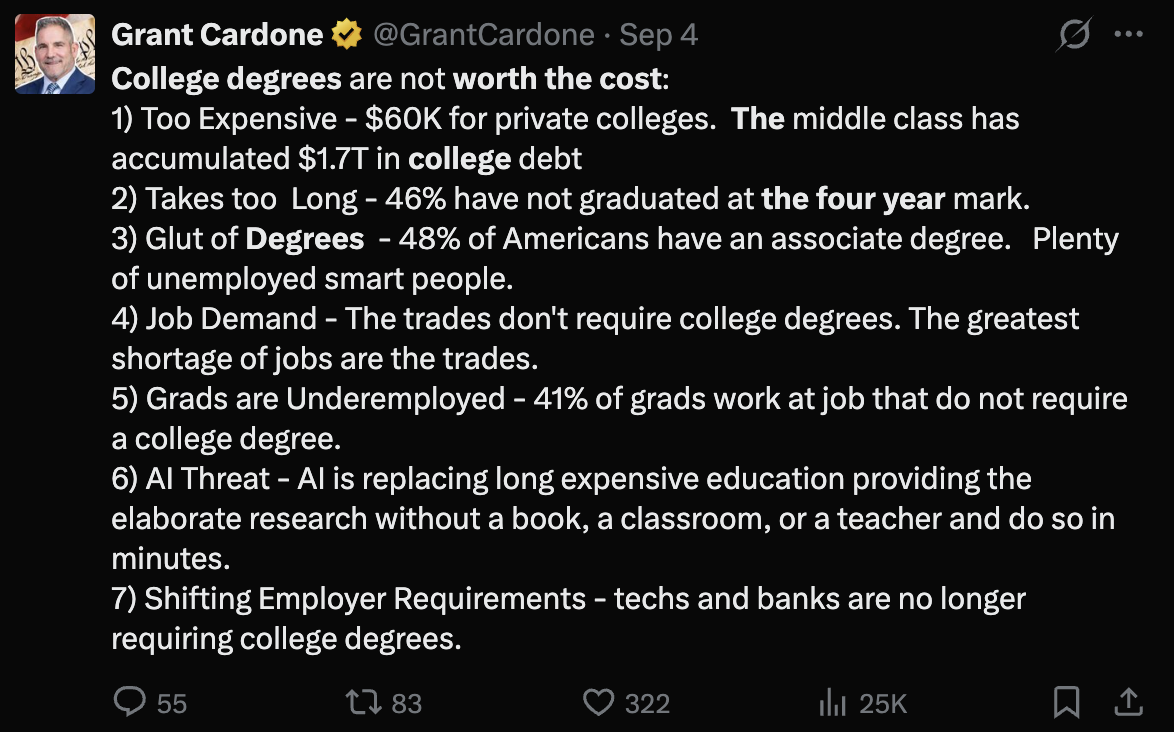Click the 55 replies count
1174x732 pixels.
pos(171,703)
